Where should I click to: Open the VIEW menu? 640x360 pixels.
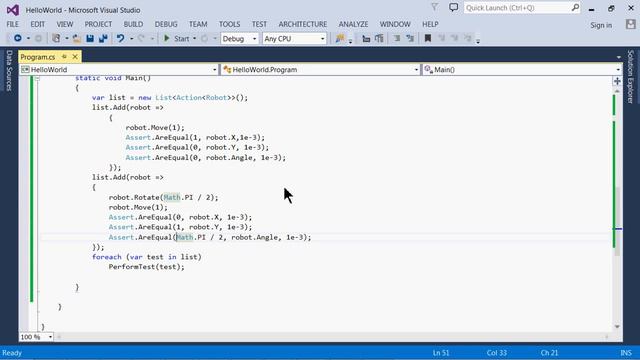(x=65, y=24)
